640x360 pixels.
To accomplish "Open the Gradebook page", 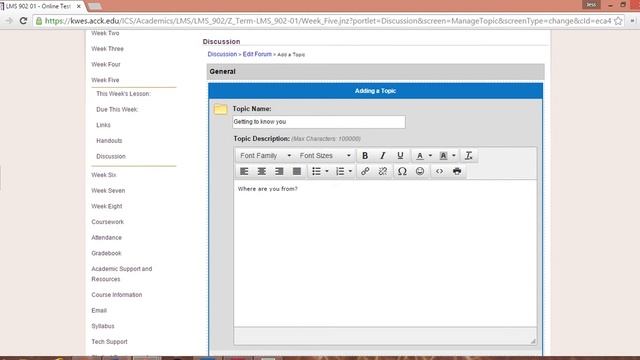I will 106,253.
